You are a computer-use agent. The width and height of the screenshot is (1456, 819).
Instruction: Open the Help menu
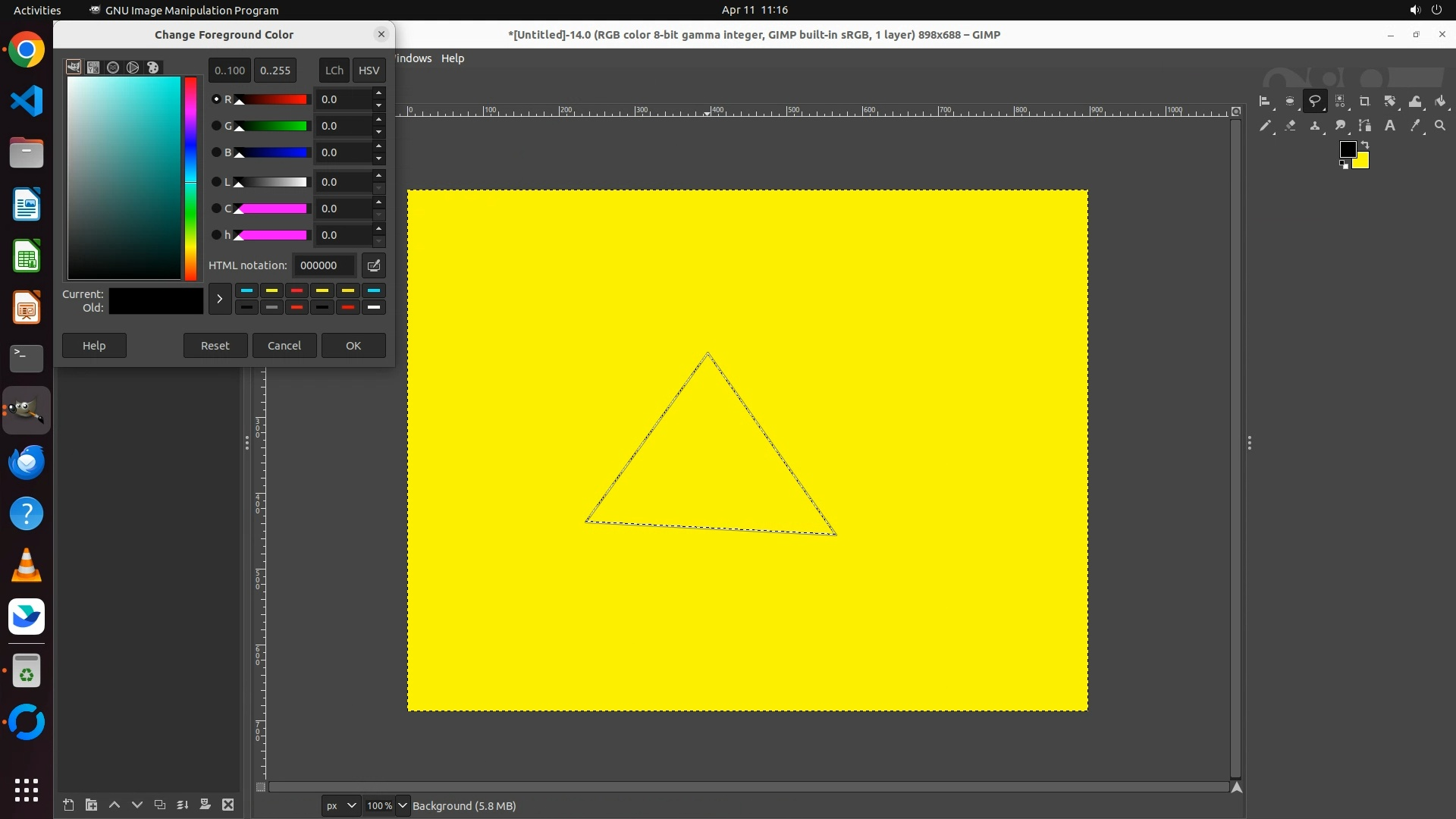pyautogui.click(x=453, y=58)
